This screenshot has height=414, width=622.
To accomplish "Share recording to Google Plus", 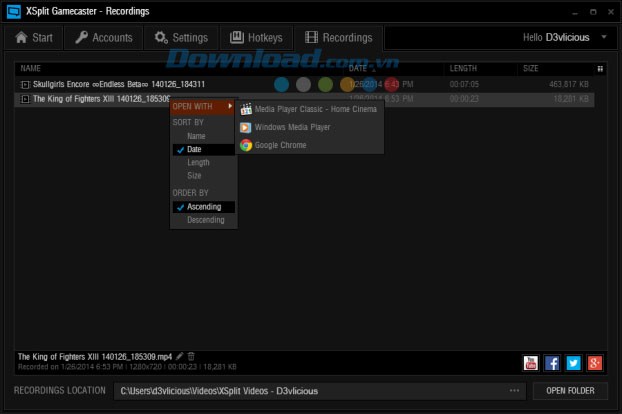I will coord(595,363).
